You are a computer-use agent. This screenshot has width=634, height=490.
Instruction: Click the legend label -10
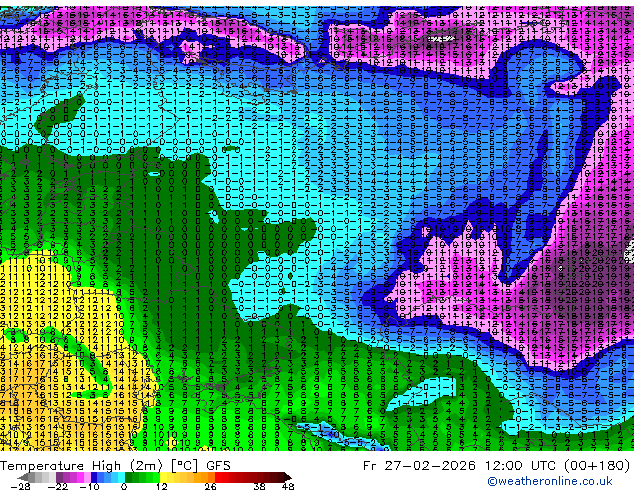89,486
